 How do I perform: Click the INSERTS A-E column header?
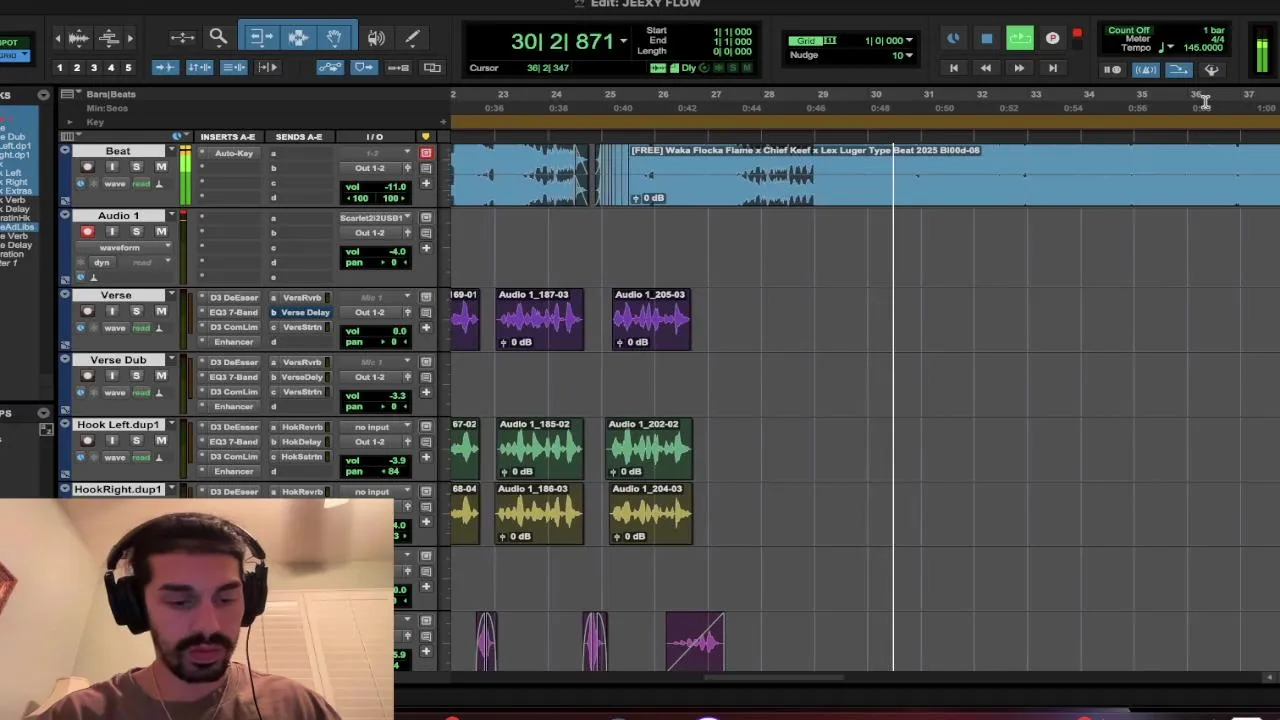(228, 137)
